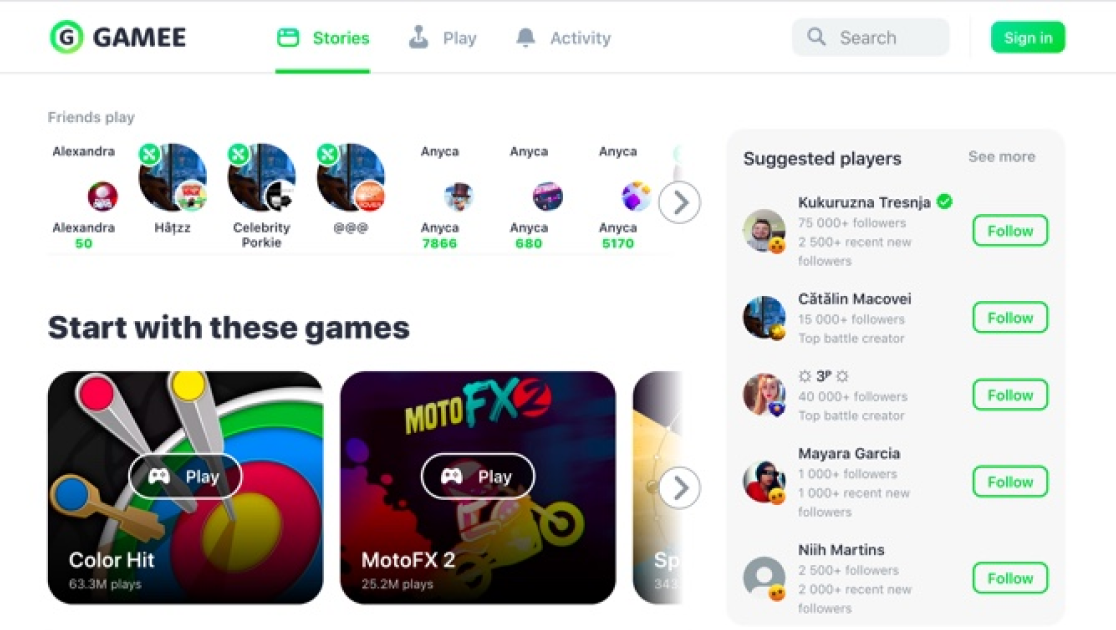
Task: Click the magnifier icon in search box
Action: click(x=816, y=36)
